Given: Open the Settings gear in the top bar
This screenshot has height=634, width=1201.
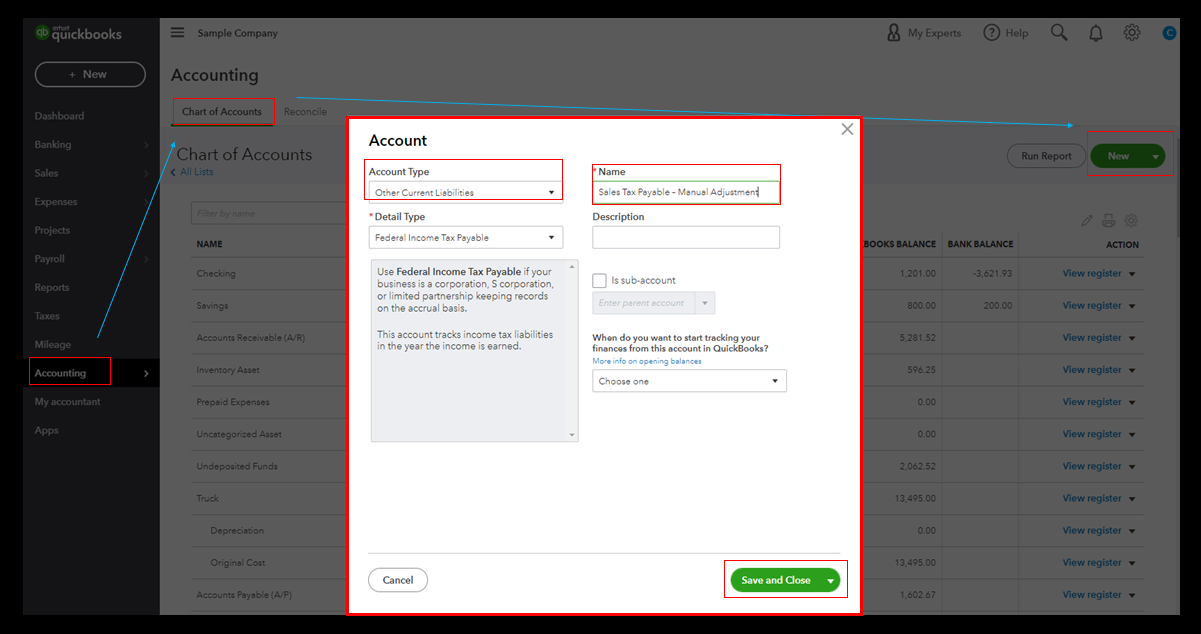Looking at the screenshot, I should click(1132, 33).
